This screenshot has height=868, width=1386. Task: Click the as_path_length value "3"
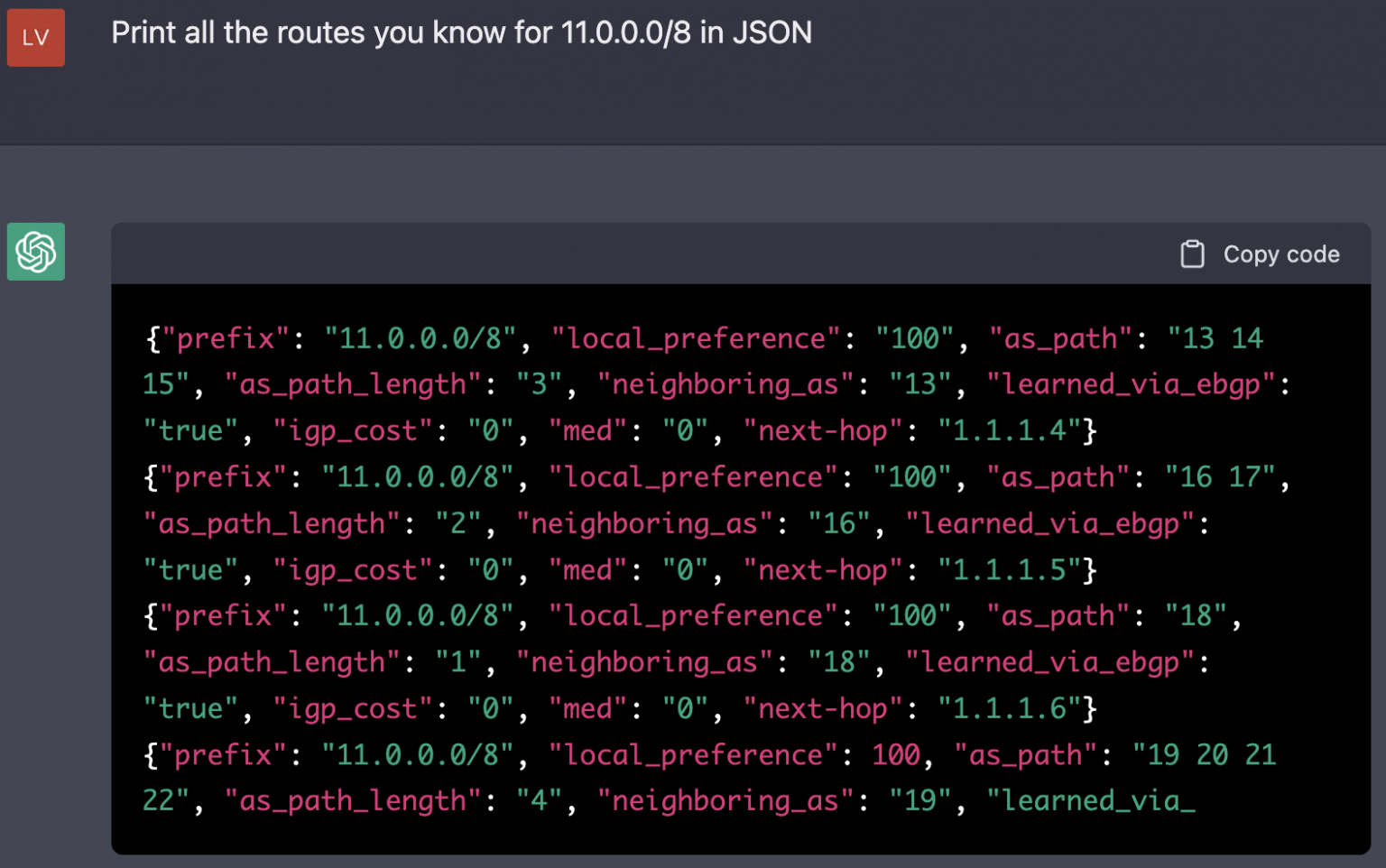pyautogui.click(x=540, y=384)
